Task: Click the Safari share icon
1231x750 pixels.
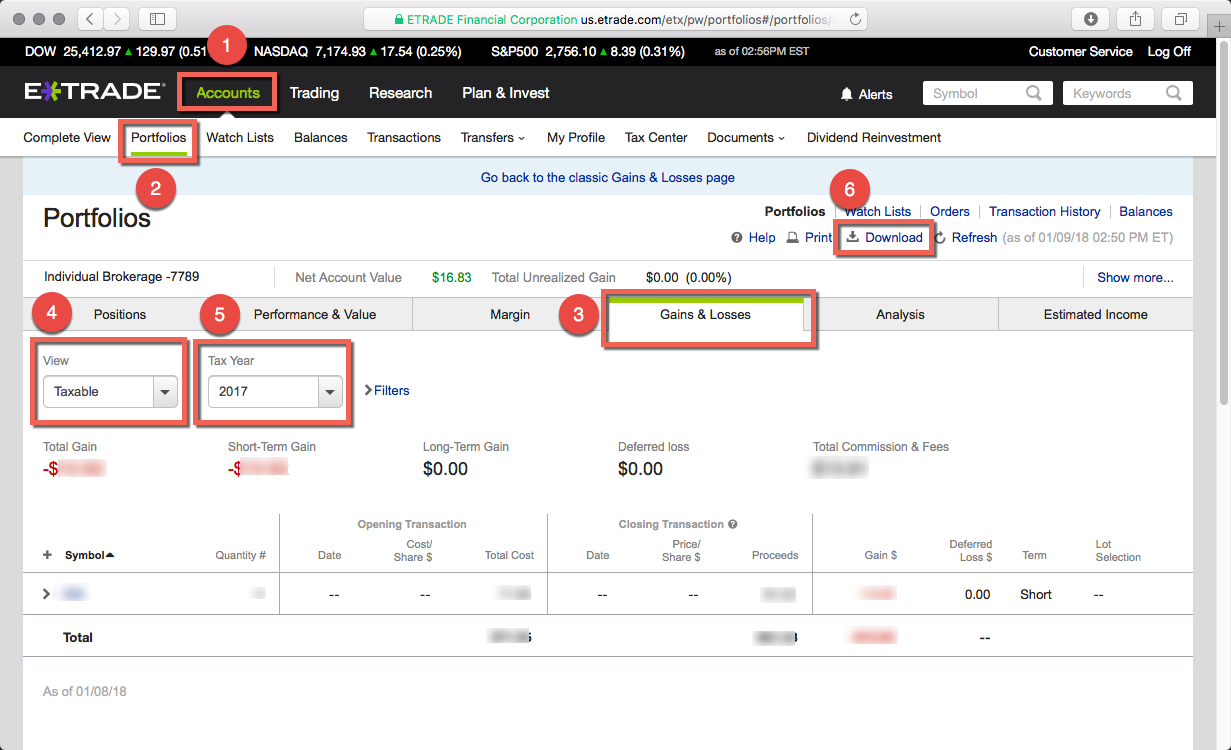Action: click(x=1135, y=18)
